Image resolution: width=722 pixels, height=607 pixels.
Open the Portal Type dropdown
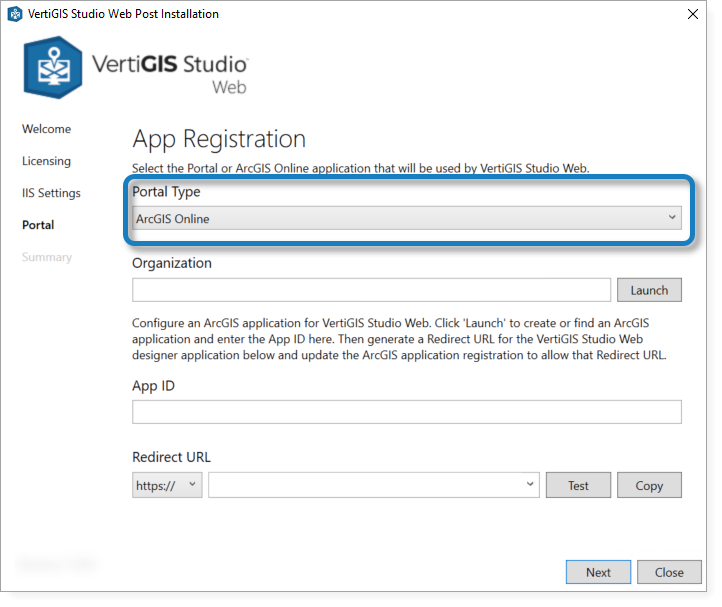(x=407, y=218)
